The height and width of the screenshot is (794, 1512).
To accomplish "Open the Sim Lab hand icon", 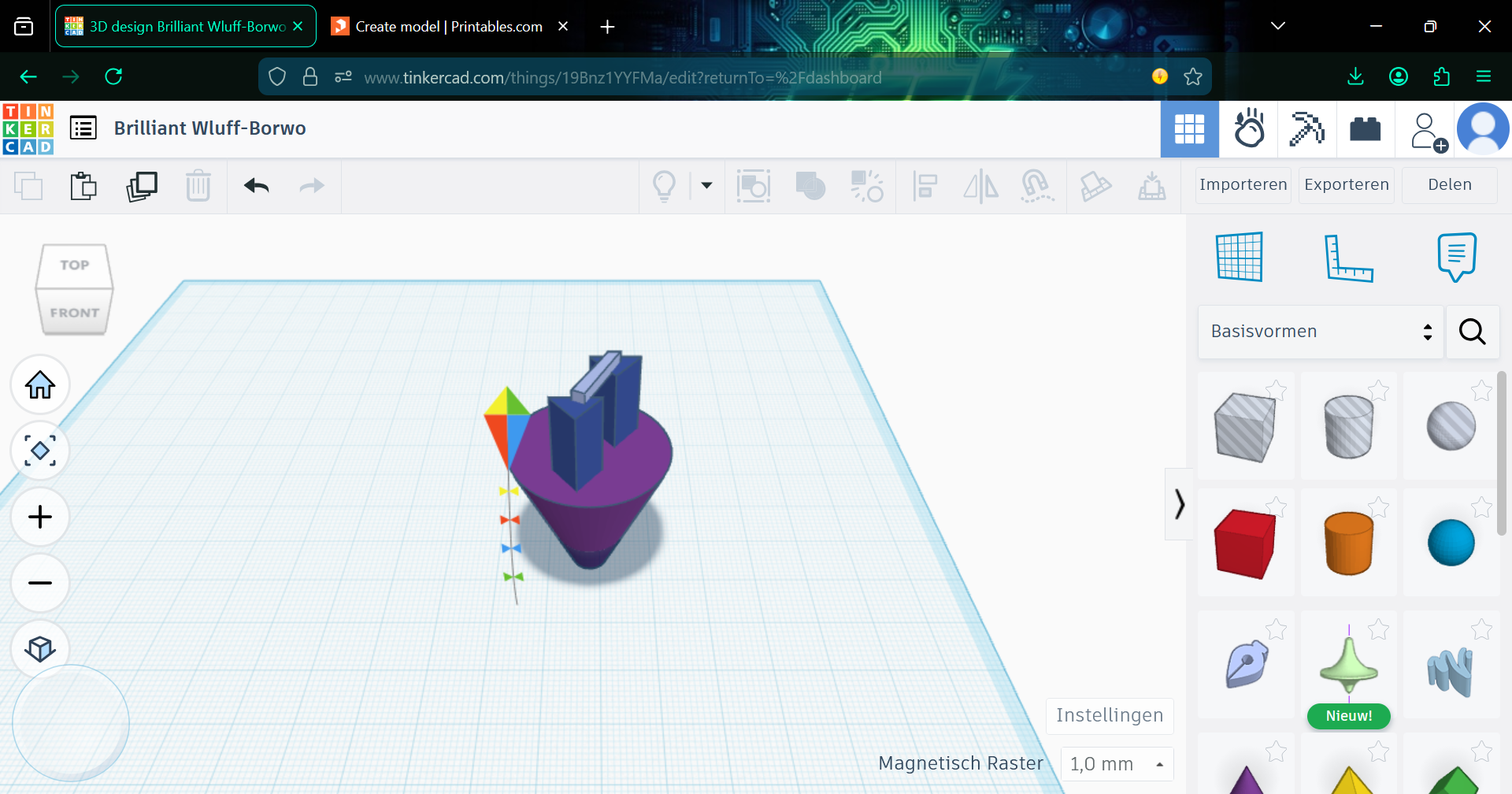I will (x=1249, y=129).
